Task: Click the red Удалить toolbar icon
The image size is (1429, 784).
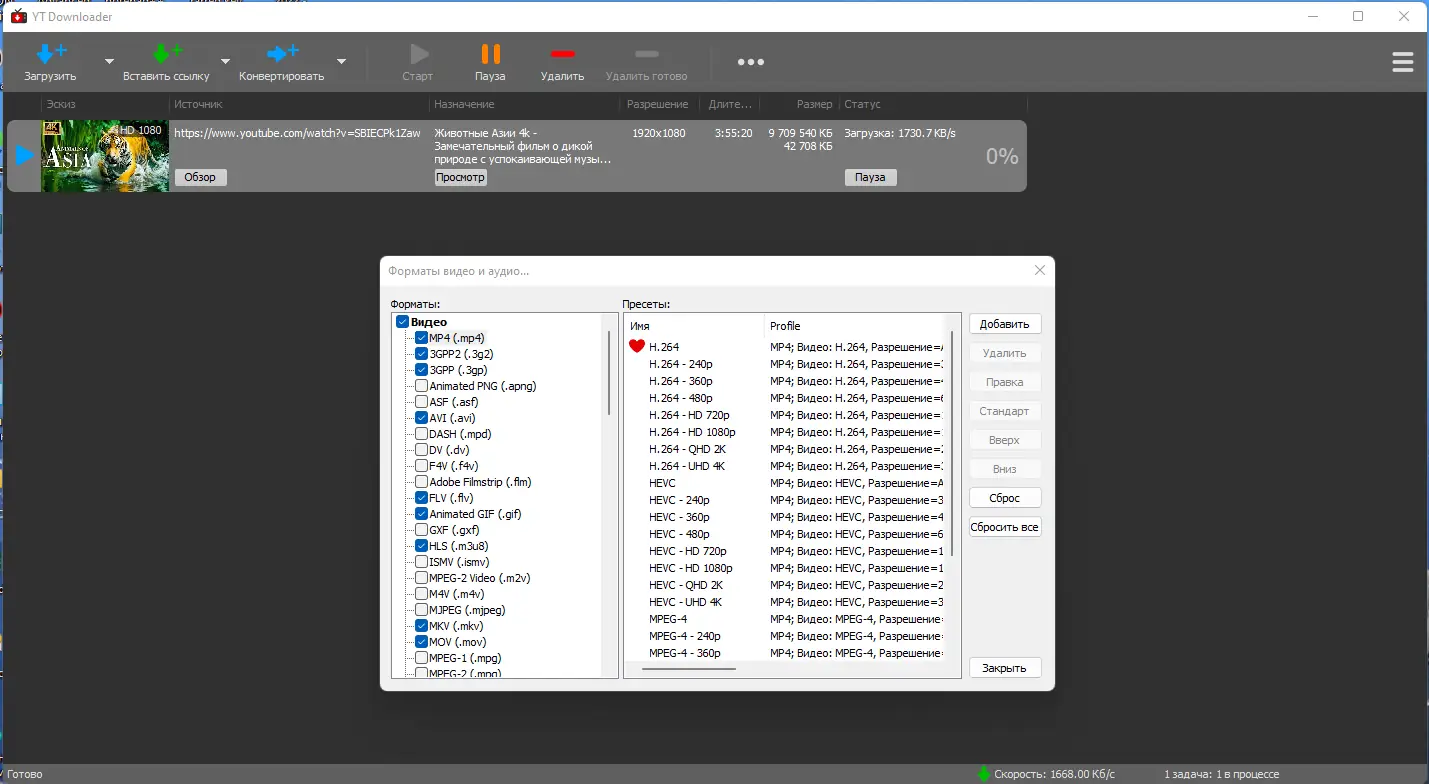Action: point(563,53)
